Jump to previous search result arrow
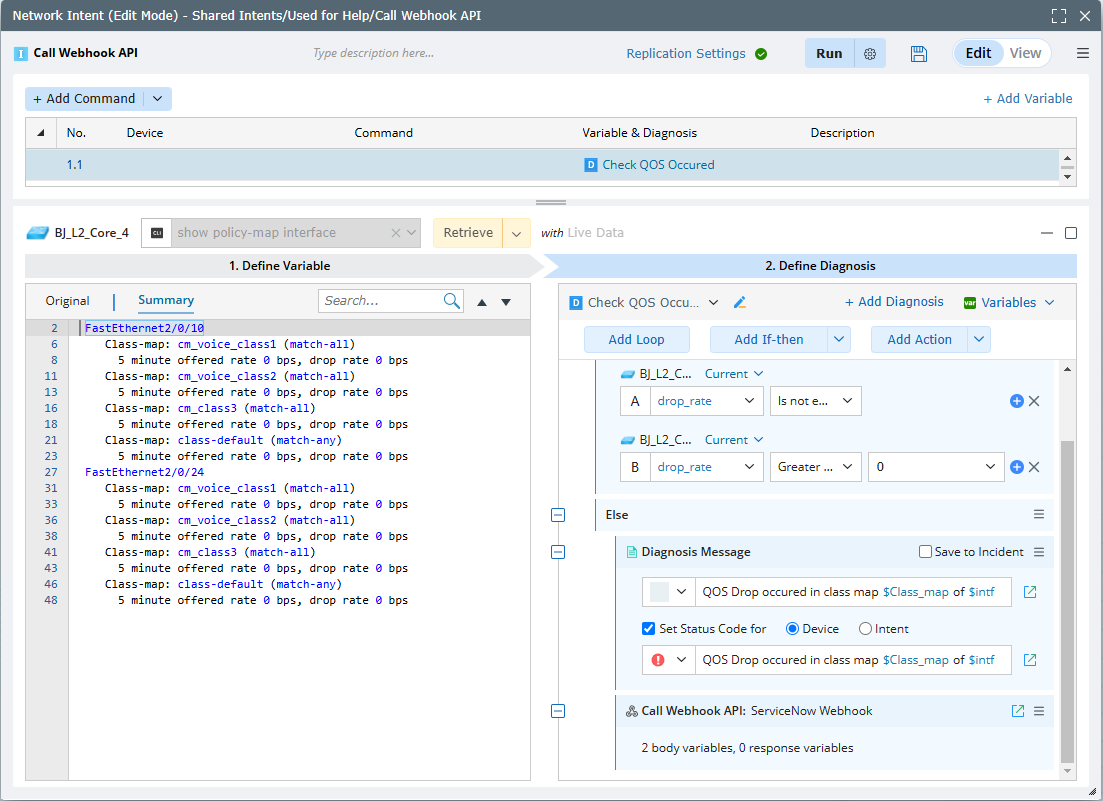The image size is (1103, 801). click(x=482, y=302)
